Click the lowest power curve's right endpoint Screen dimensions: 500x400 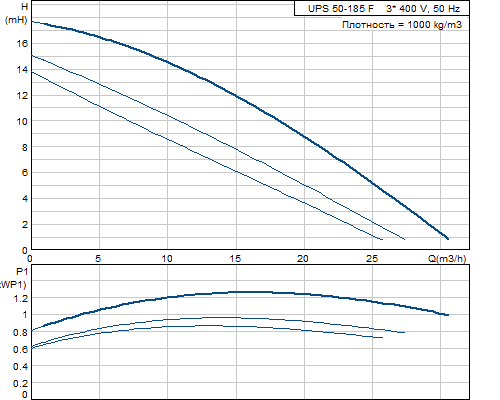[x=382, y=337]
